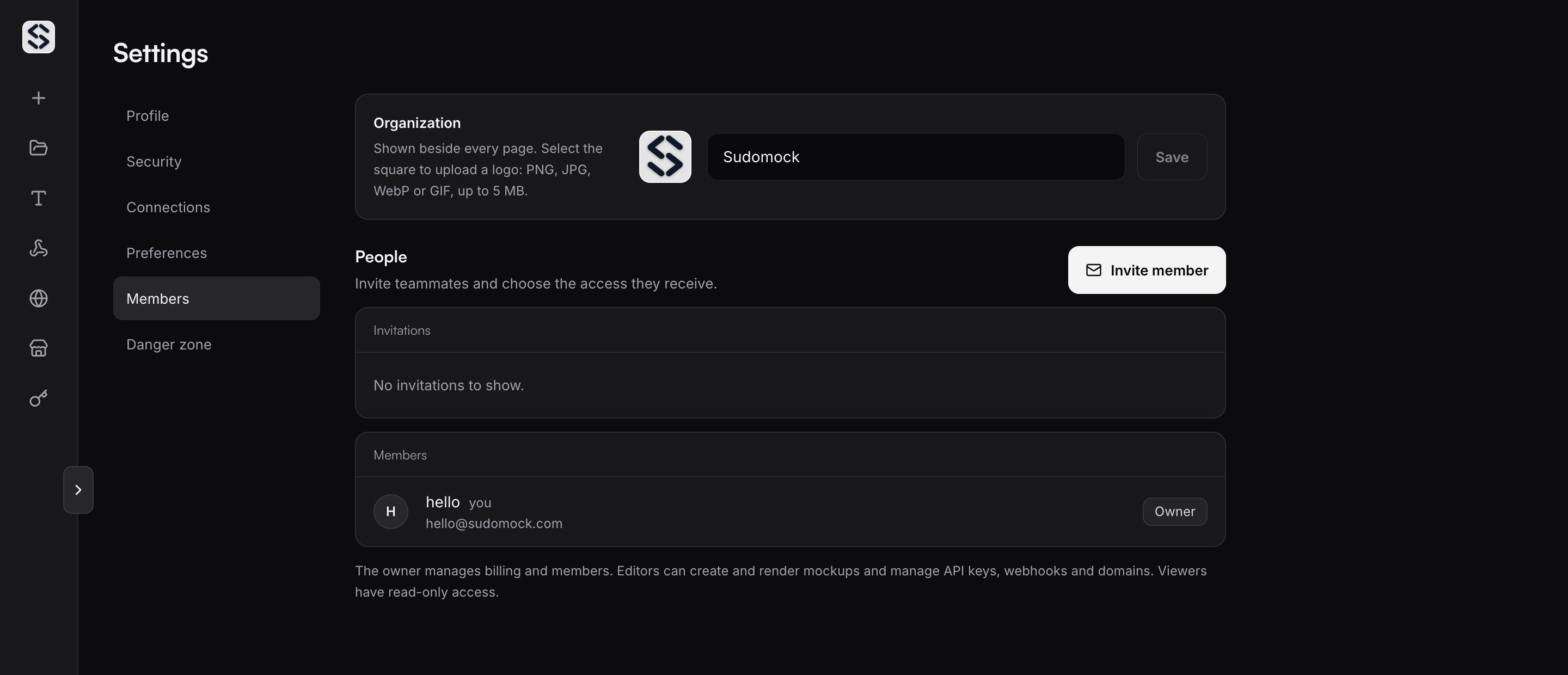Viewport: 1568px width, 675px height.
Task: Click the Invite member button
Action: 1146,269
